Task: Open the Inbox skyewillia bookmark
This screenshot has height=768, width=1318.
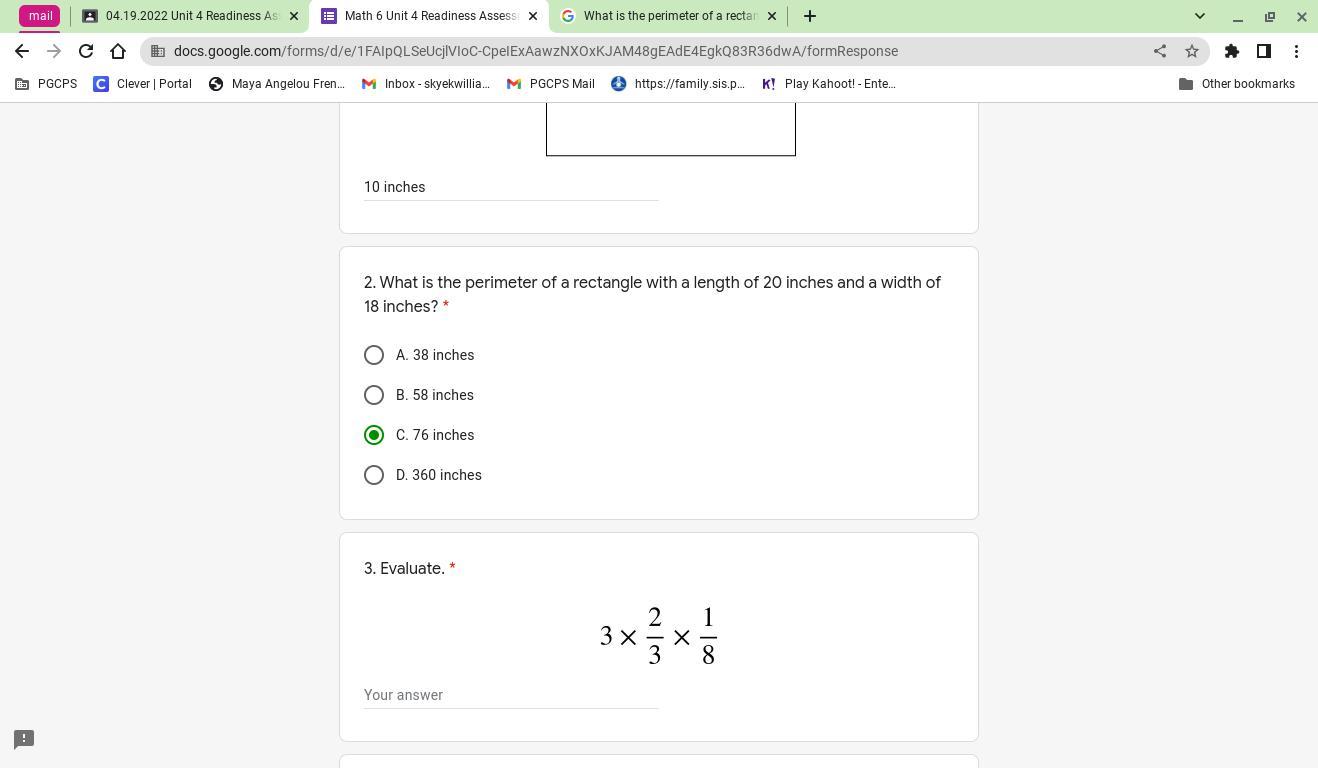Action: point(372,84)
